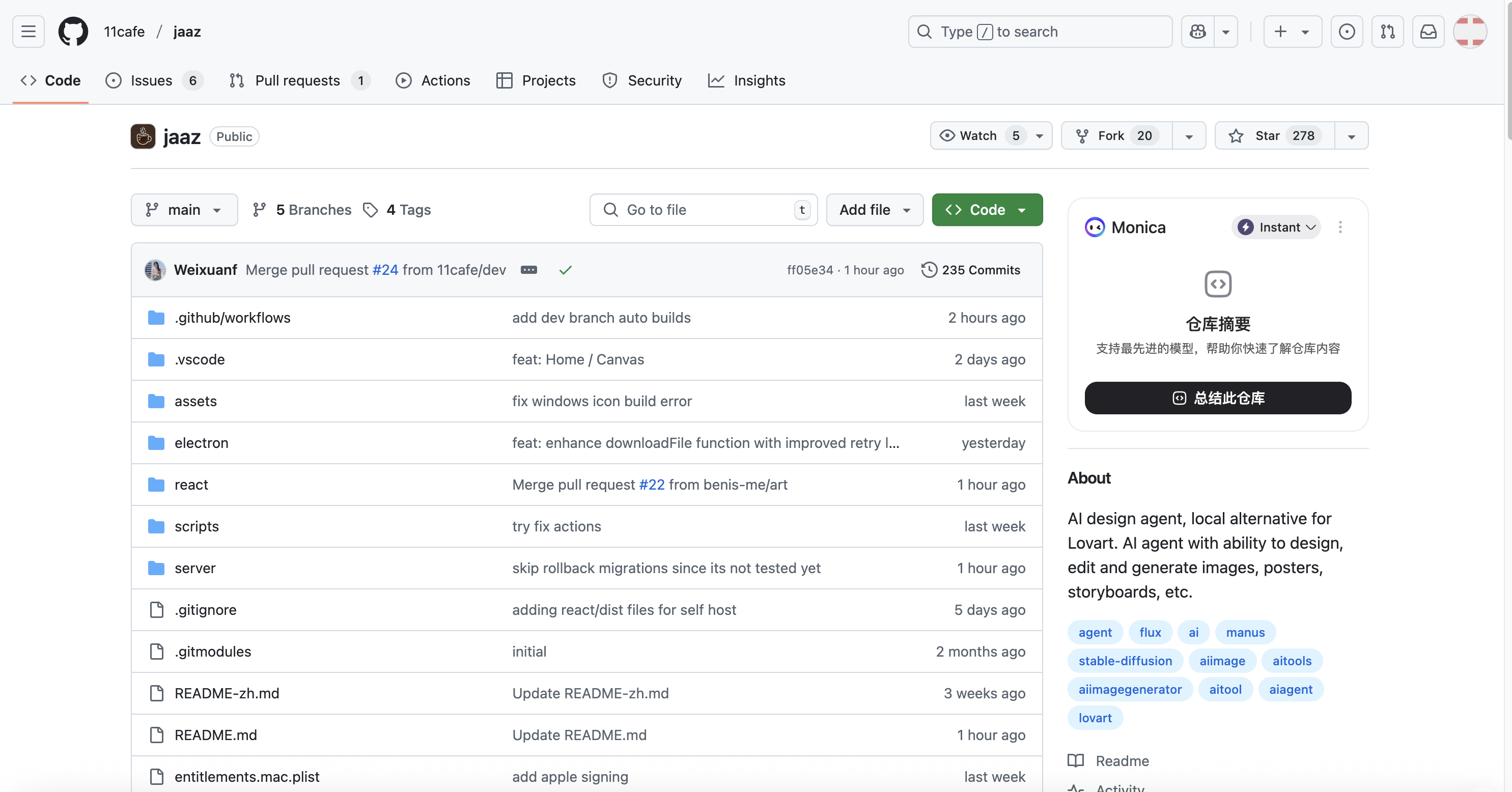Click the green commit status checkmark

[x=565, y=270]
